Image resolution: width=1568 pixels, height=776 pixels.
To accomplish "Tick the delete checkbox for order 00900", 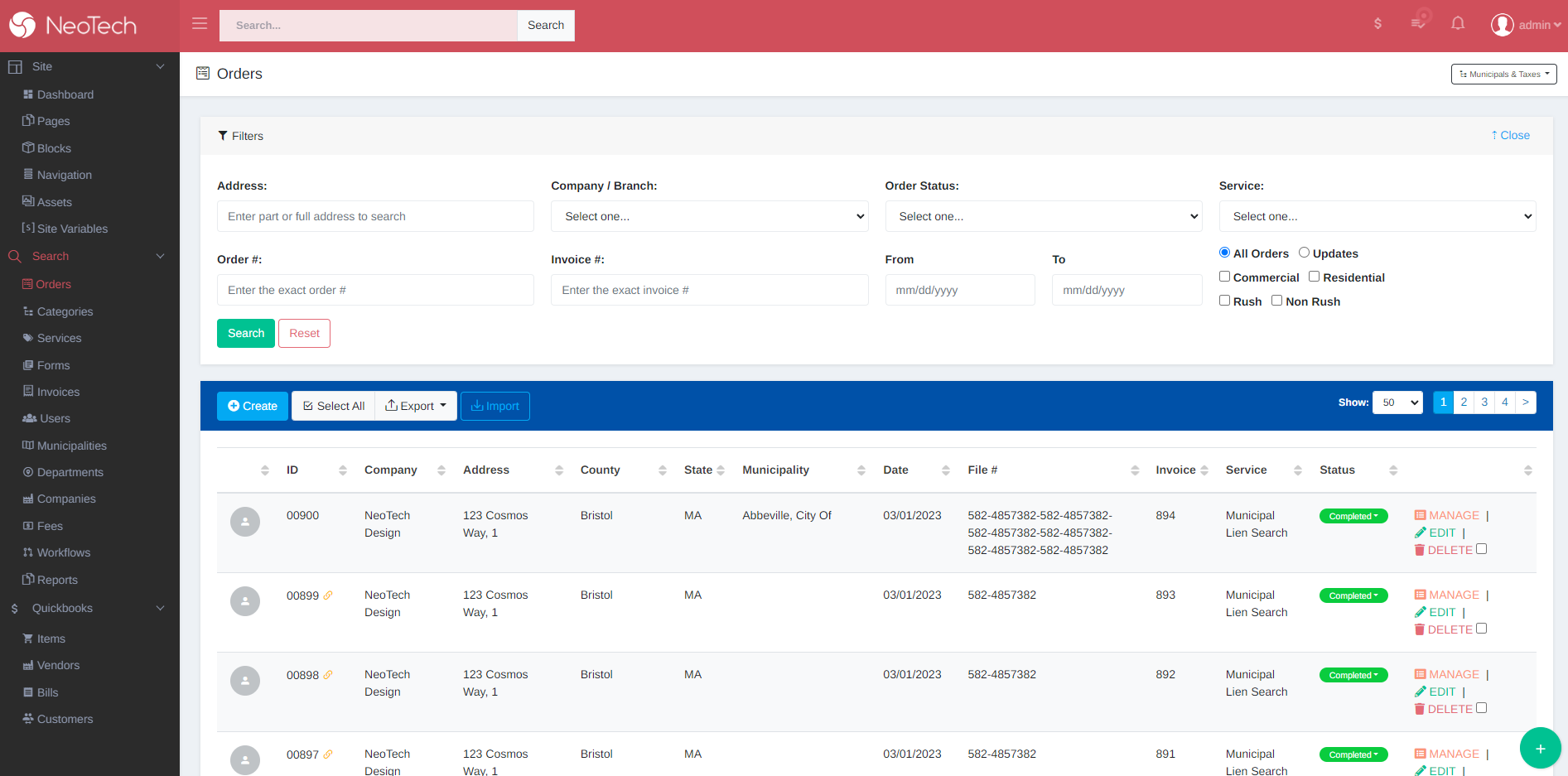I will 1481,549.
